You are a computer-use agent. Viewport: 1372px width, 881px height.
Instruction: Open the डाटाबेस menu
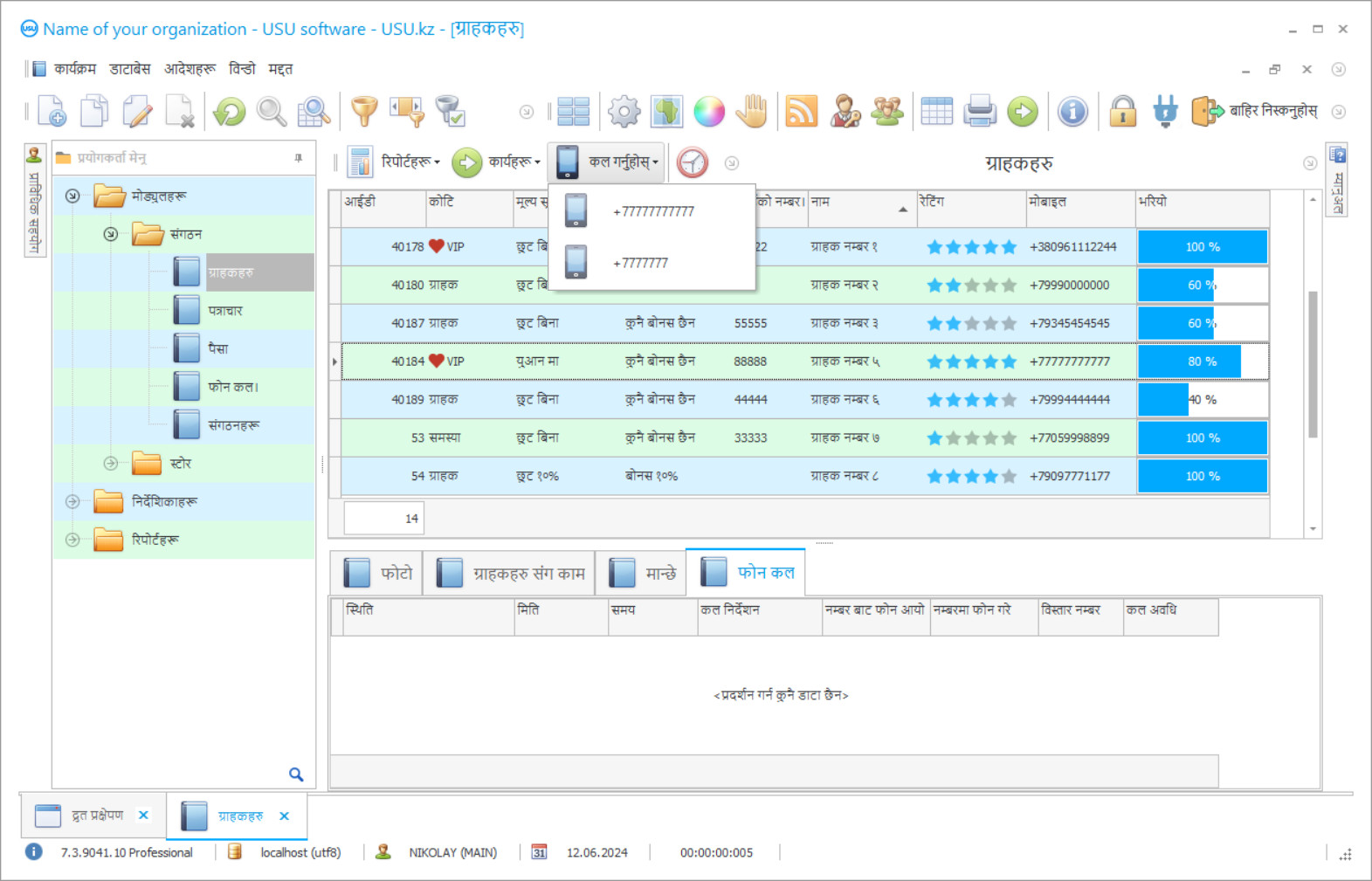130,69
